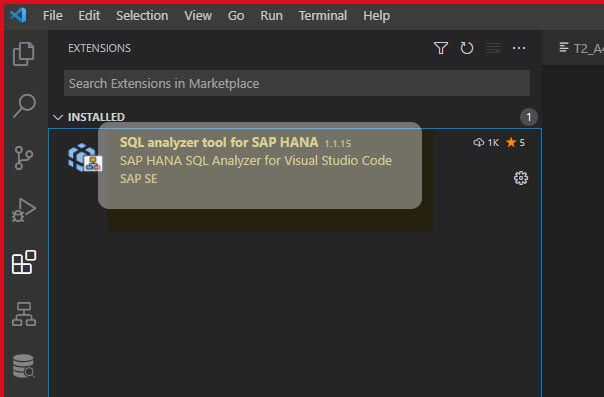Screen dimensions: 604x397
Task: Open the Run menu
Action: pyautogui.click(x=272, y=16)
